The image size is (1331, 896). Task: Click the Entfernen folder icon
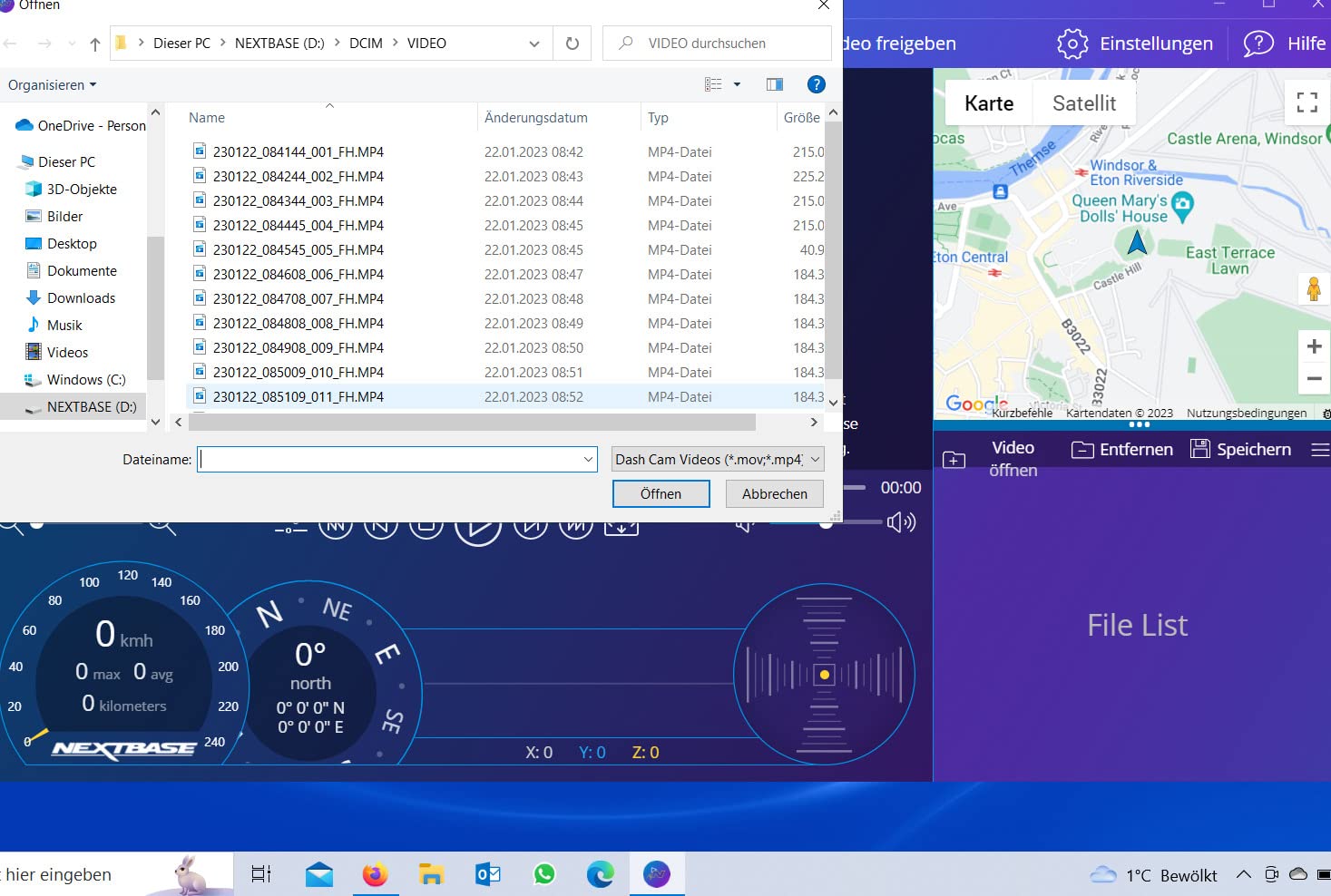tap(1082, 450)
